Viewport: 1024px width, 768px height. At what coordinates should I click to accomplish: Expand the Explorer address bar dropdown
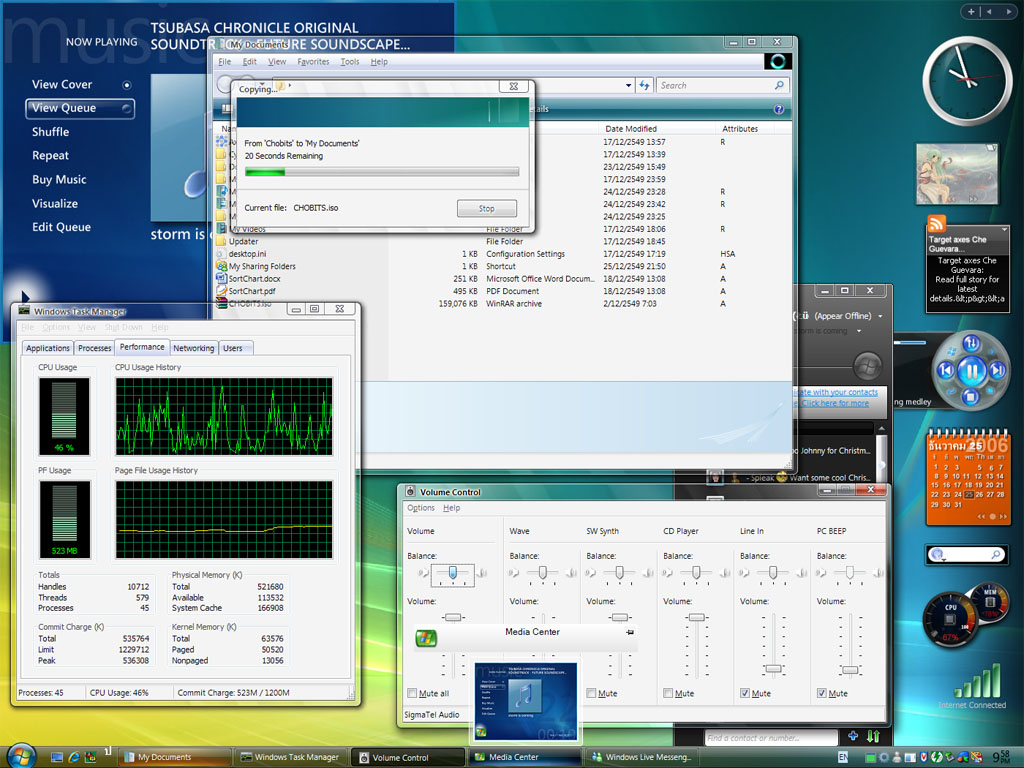click(628, 86)
